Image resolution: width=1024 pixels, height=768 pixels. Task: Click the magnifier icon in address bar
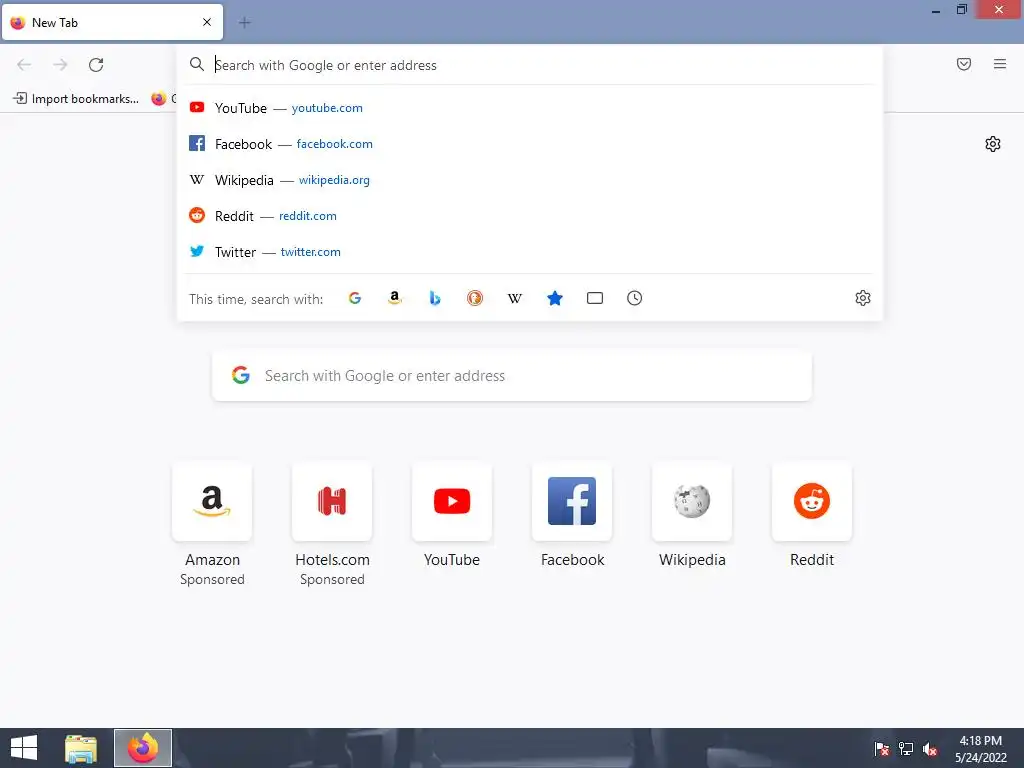tap(197, 64)
